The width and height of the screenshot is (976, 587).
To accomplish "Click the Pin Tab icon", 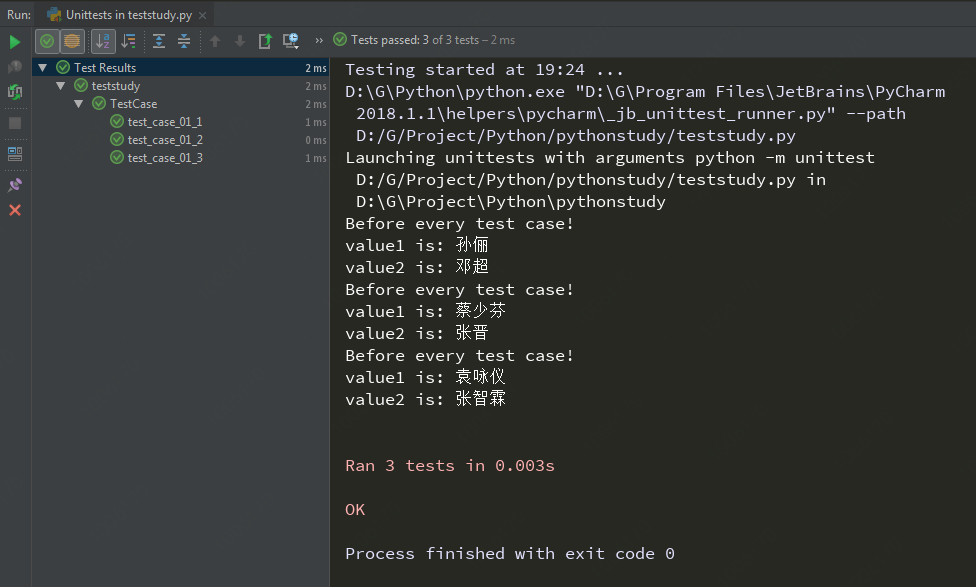I will pyautogui.click(x=15, y=185).
